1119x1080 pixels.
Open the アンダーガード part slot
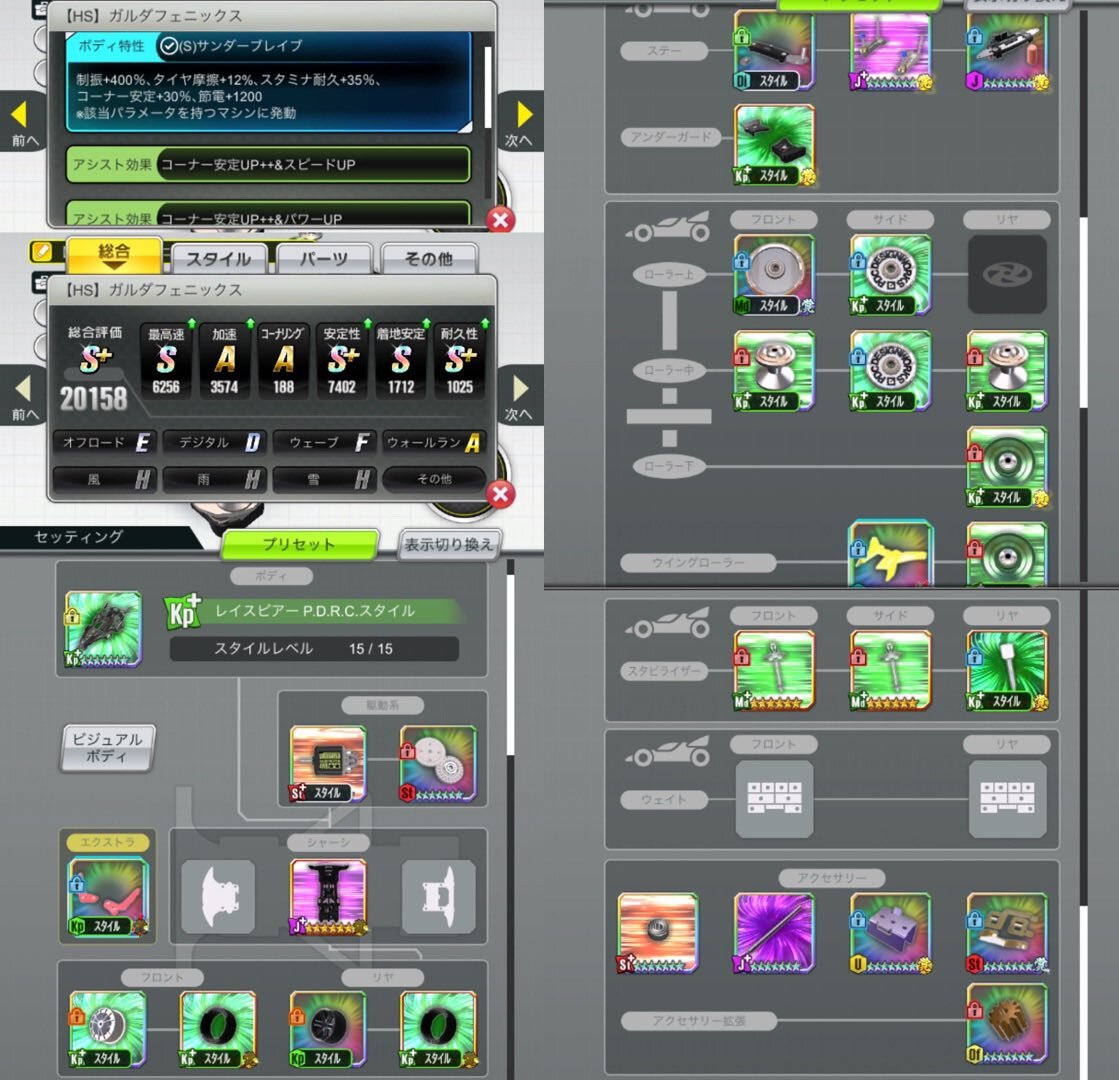(774, 146)
